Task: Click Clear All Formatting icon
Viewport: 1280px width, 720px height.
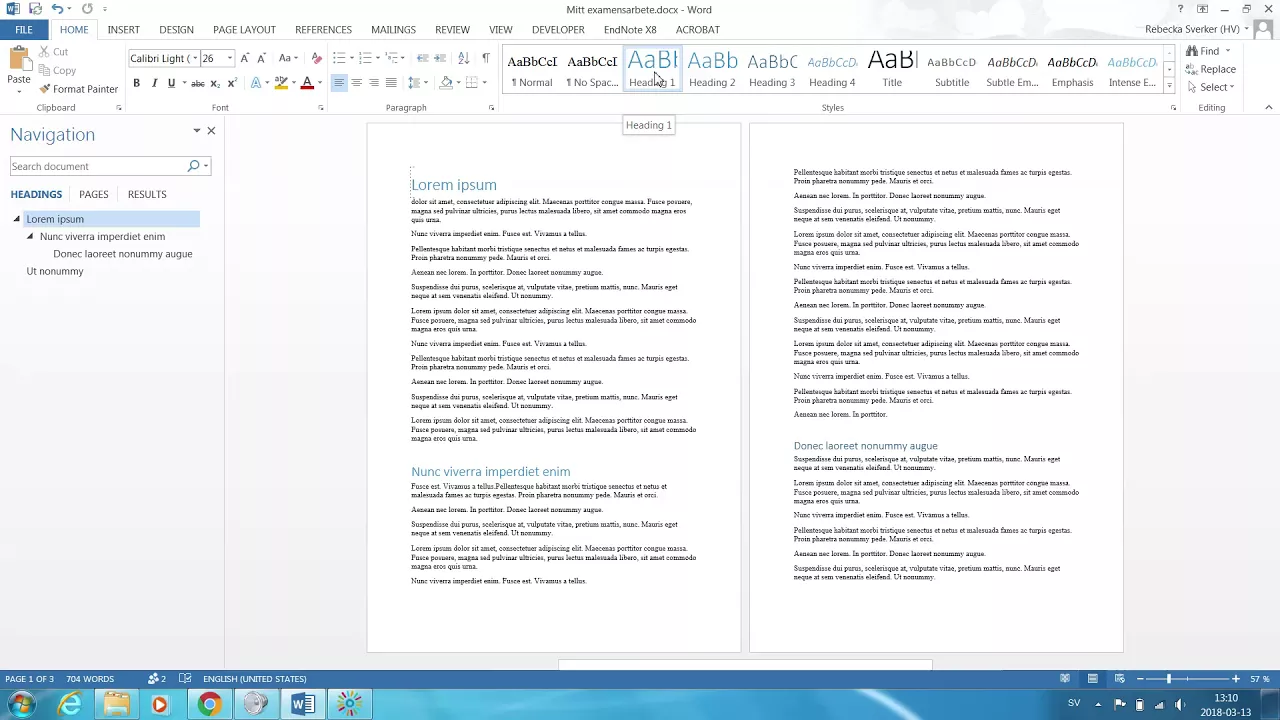Action: tap(317, 58)
